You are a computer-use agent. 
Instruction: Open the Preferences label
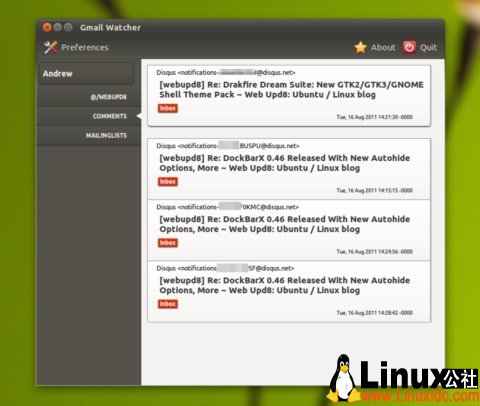(x=85, y=47)
